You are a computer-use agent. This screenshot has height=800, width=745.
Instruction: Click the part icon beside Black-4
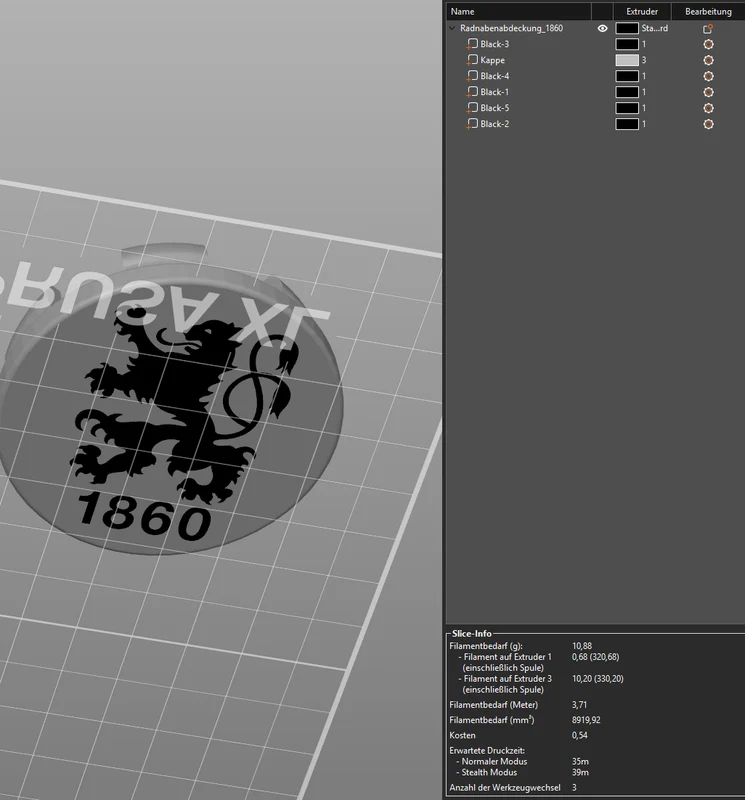(472, 76)
